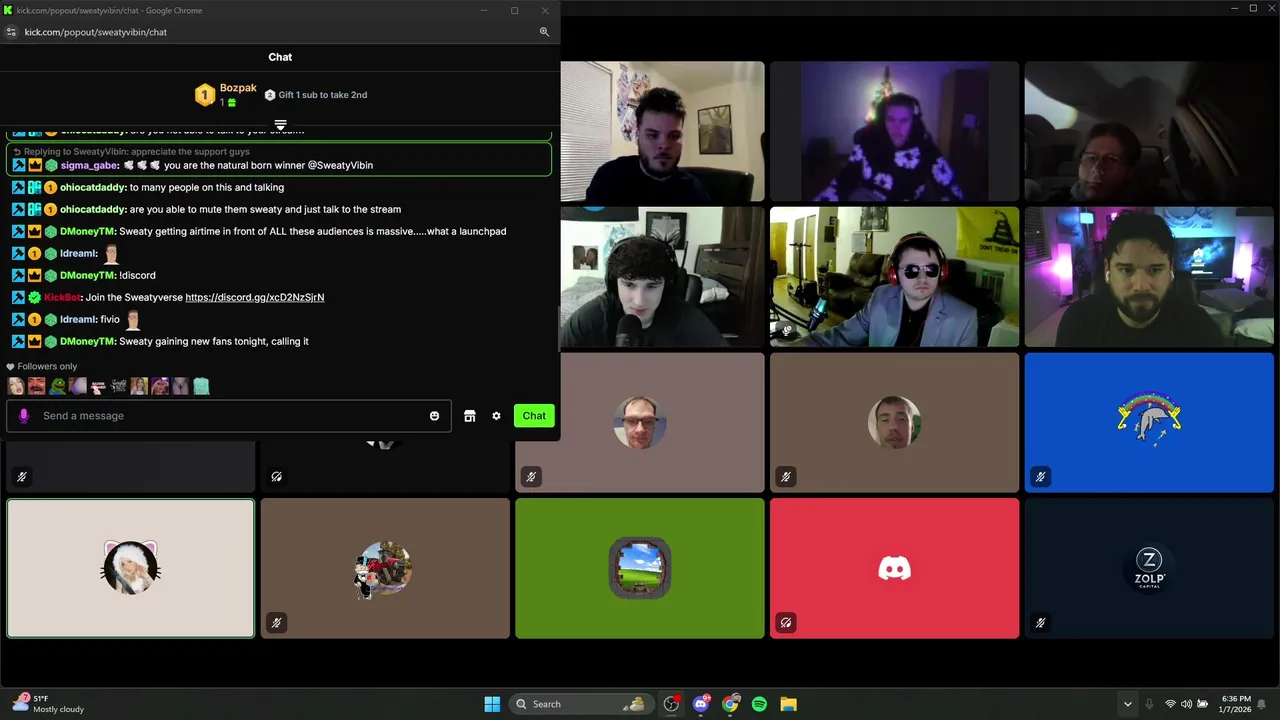The image size is (1280, 720).
Task: Click message "Sweaty gaining new fans tonight, calling it"
Action: coord(214,342)
